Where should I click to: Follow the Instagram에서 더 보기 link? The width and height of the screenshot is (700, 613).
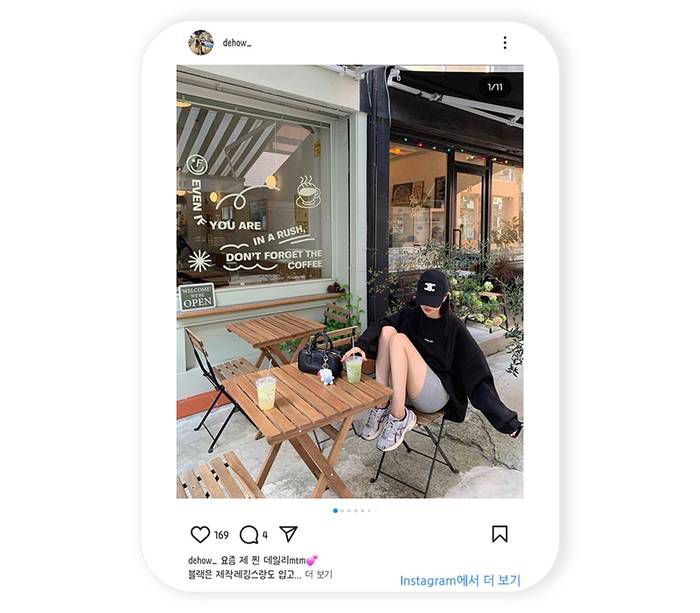pyautogui.click(x=460, y=581)
